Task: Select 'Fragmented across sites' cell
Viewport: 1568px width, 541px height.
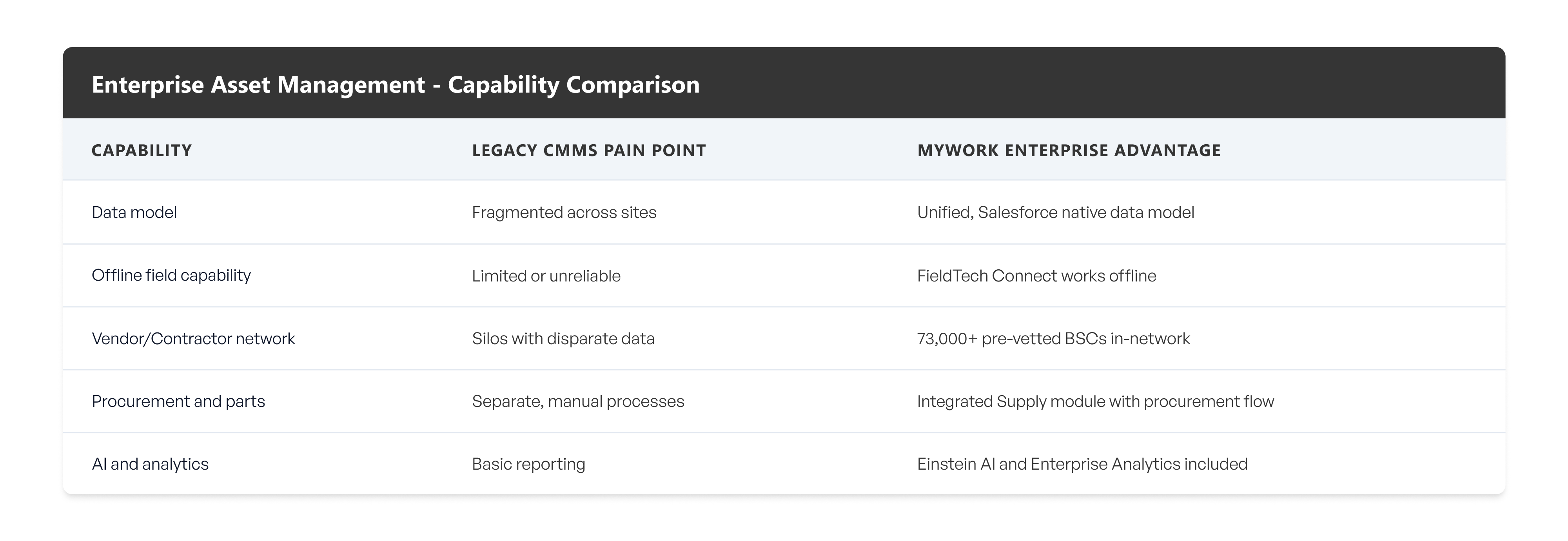Action: 564,212
